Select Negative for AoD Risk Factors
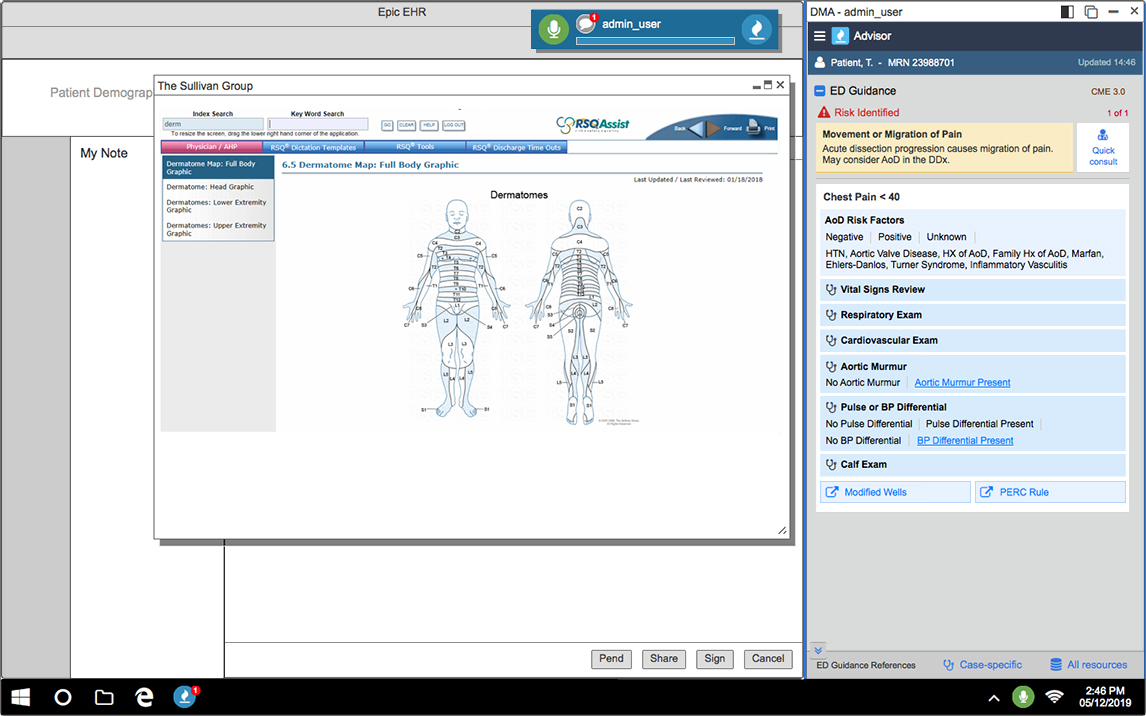The width and height of the screenshot is (1146, 716). [844, 237]
